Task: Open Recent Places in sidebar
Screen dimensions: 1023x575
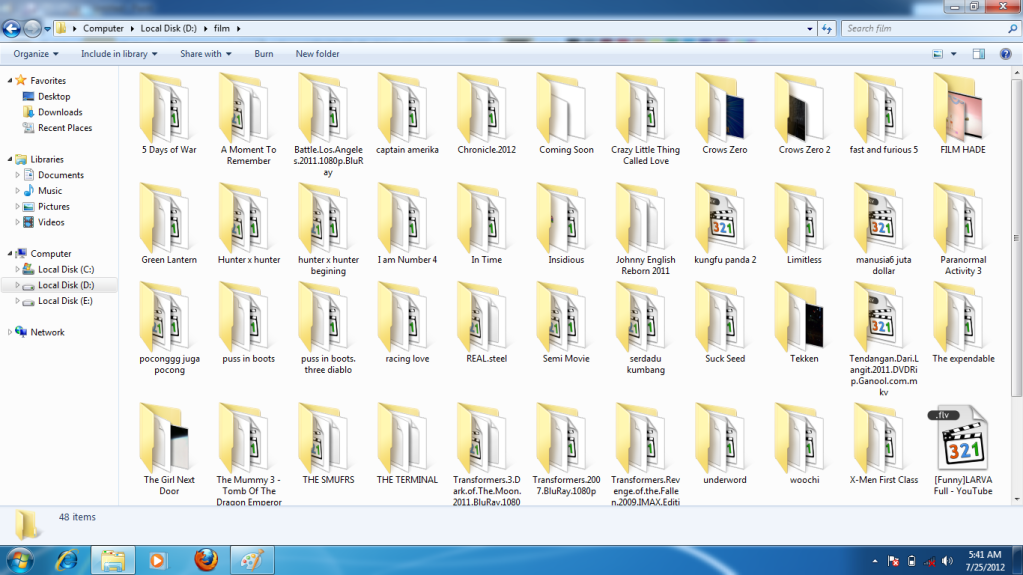Action: pyautogui.click(x=65, y=128)
